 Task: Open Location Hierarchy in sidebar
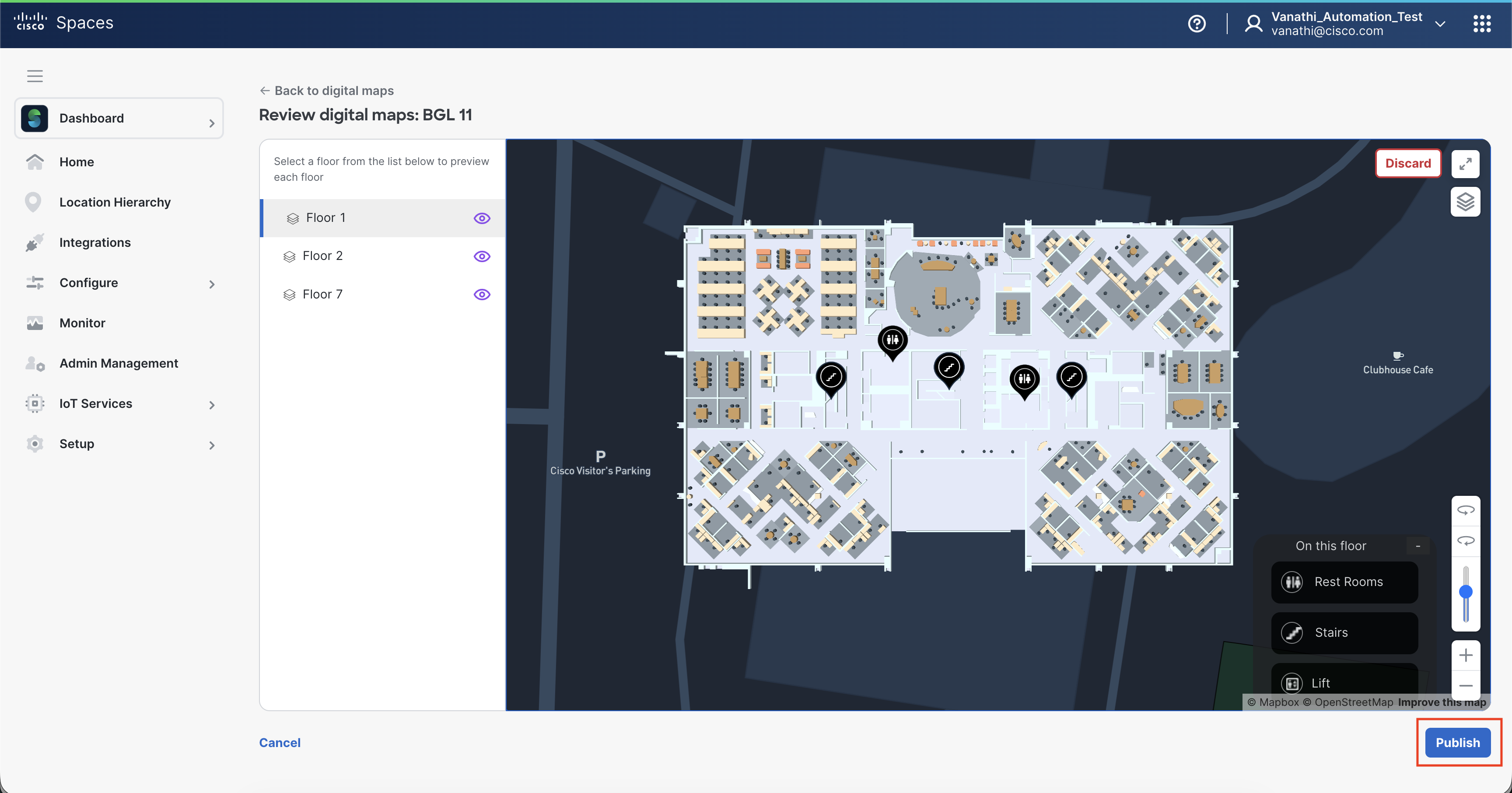(x=115, y=202)
